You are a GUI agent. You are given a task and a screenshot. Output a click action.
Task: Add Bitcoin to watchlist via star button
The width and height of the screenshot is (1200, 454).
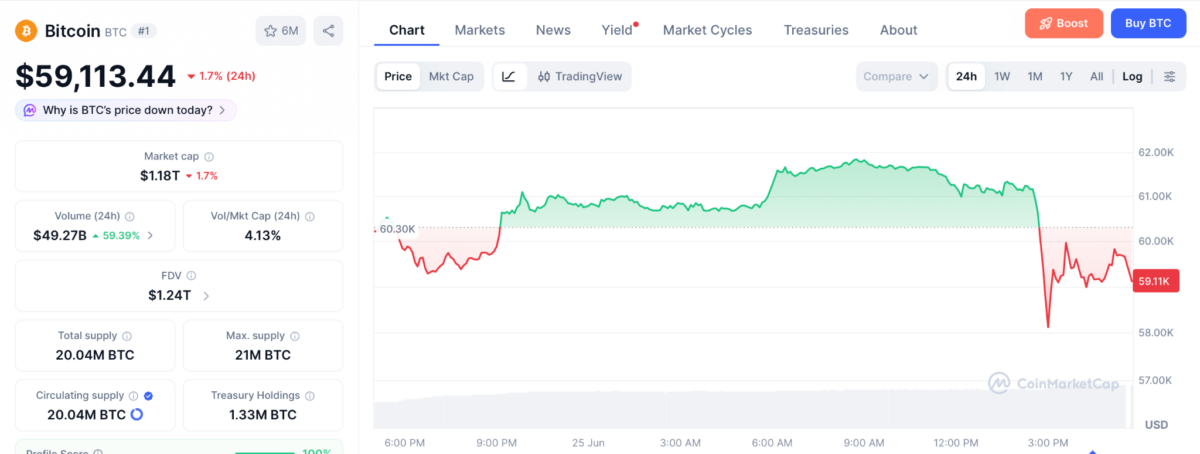pyautogui.click(x=281, y=31)
